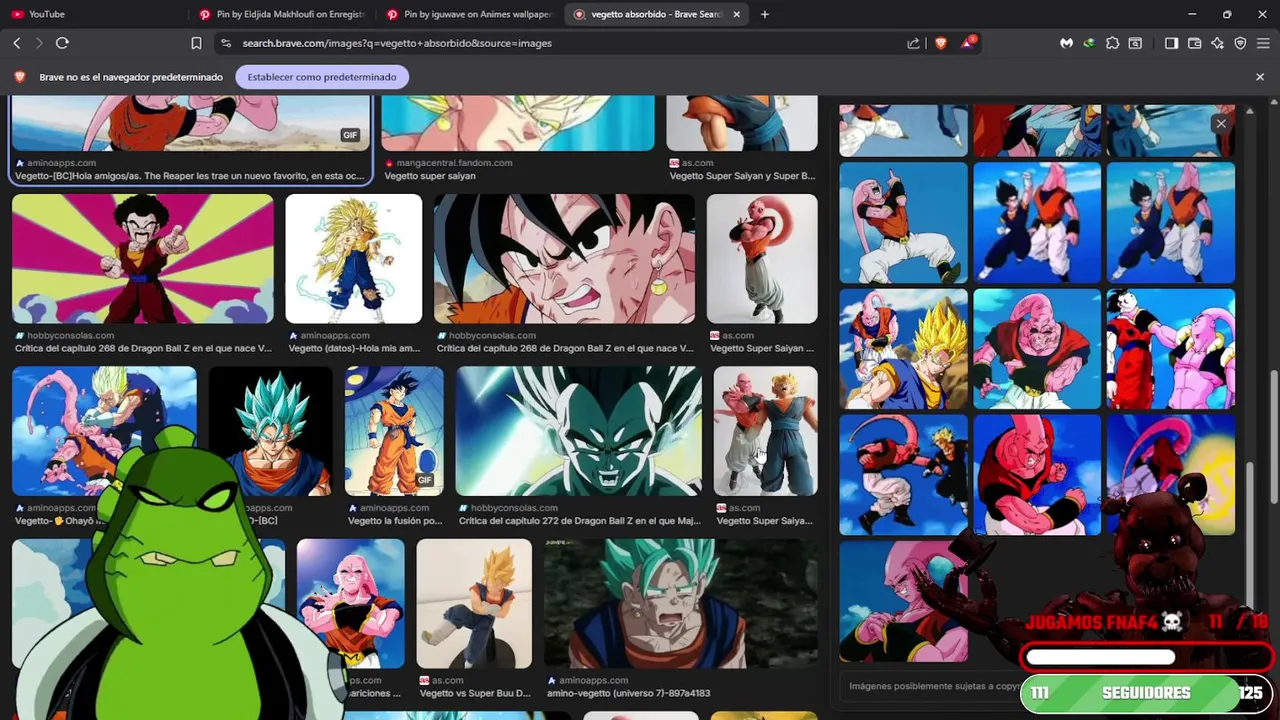
Task: Toggle the browser sidebar panel
Action: click(1172, 43)
